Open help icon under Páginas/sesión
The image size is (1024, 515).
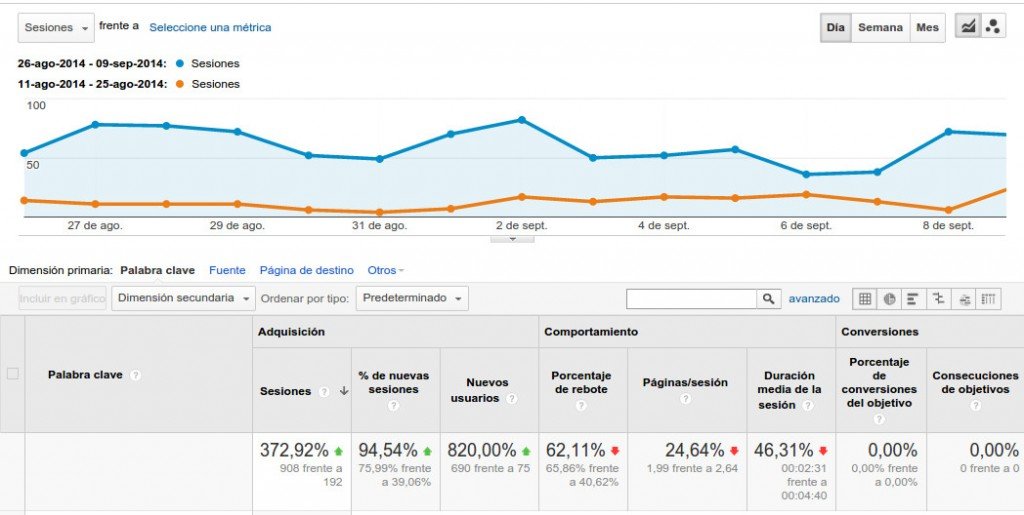point(686,398)
